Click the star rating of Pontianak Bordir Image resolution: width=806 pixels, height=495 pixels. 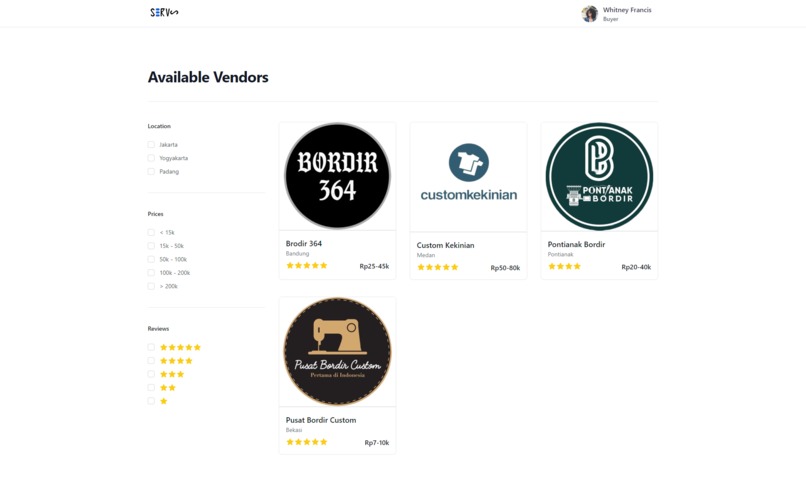pos(564,266)
